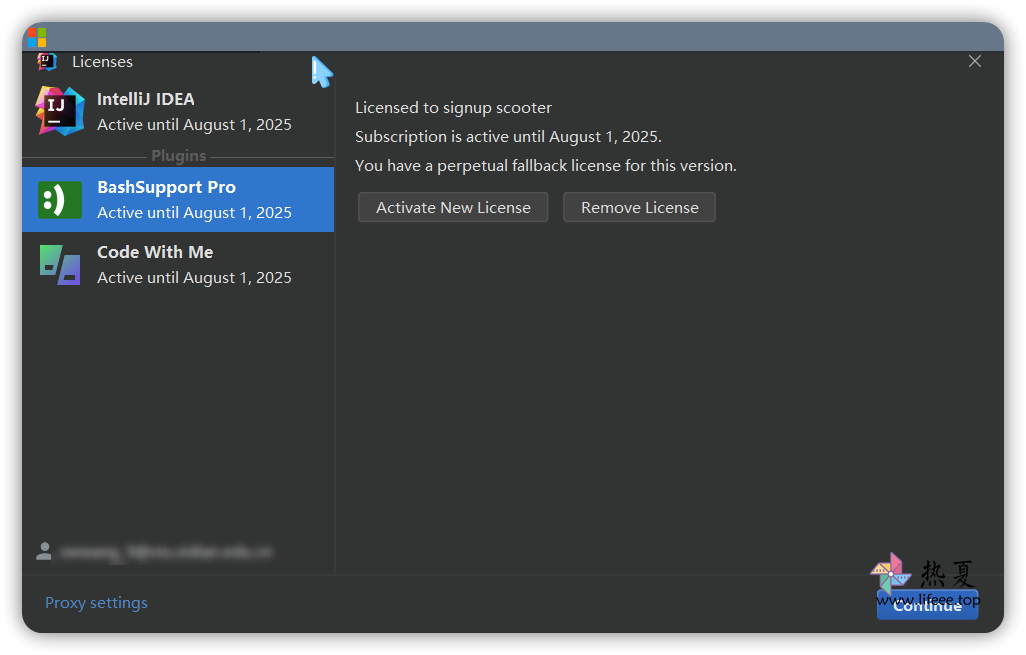Click the IntelliJ IDEA product icon

[59, 111]
